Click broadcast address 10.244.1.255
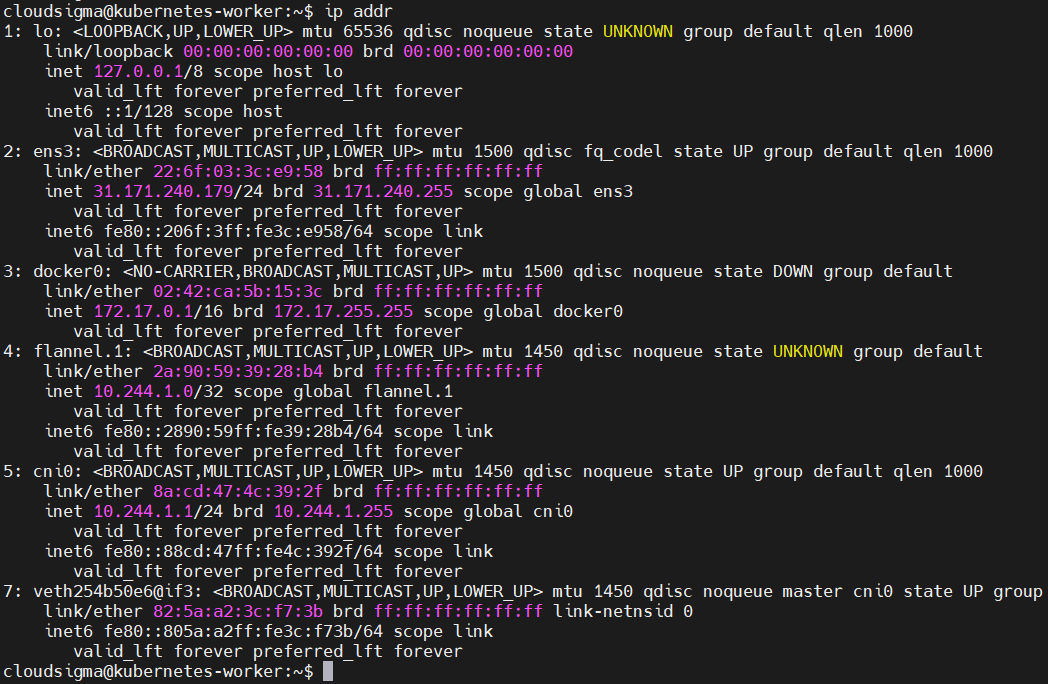This screenshot has height=684, width=1048. (x=333, y=512)
